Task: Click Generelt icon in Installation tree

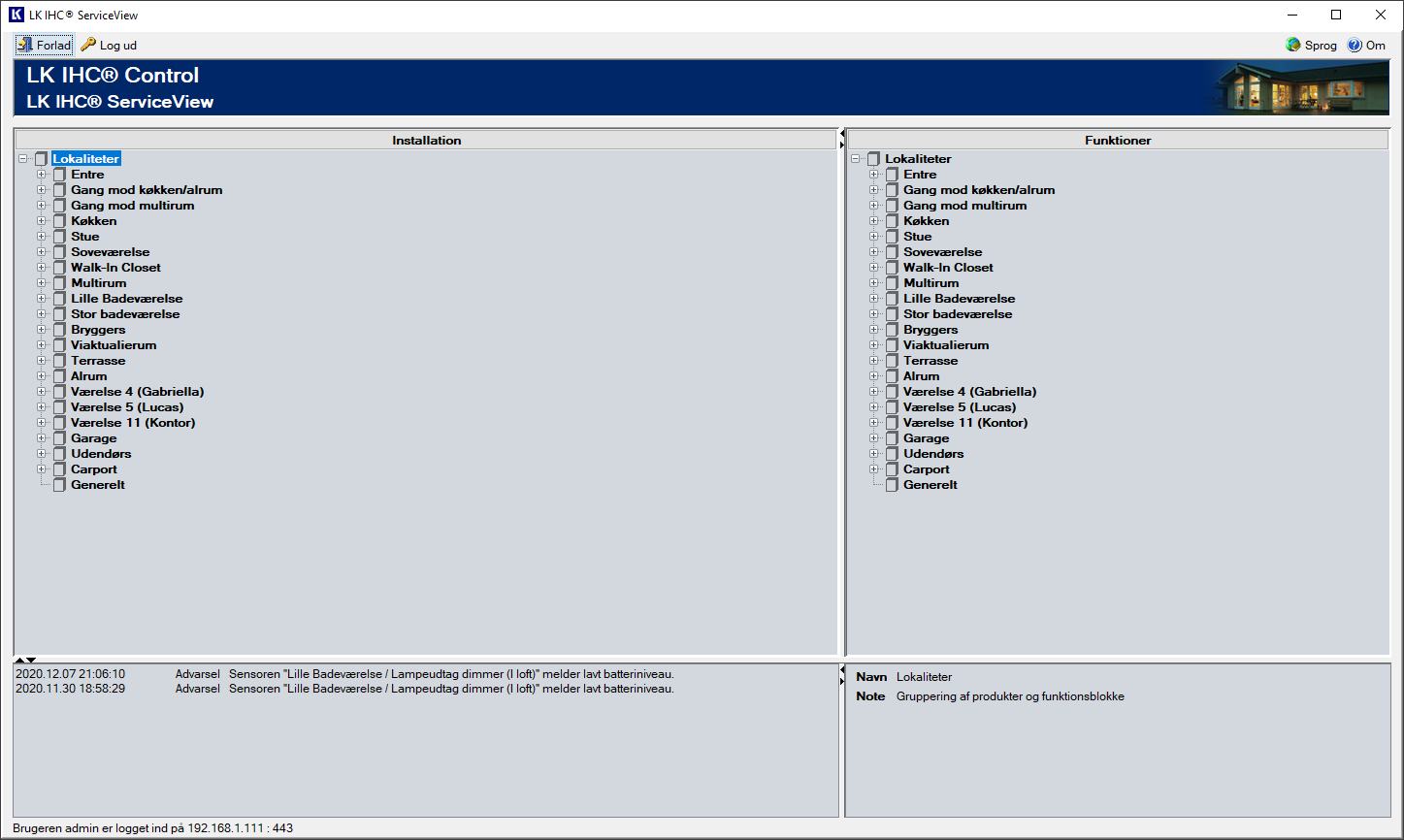Action: [59, 485]
